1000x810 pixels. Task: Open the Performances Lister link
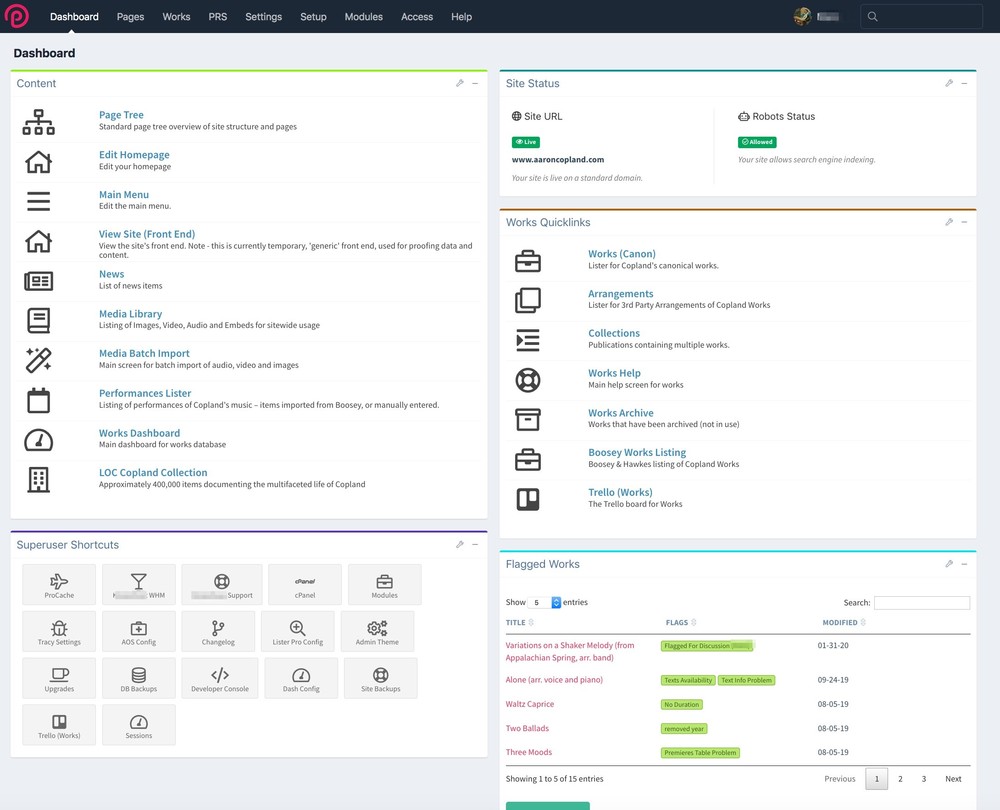tap(145, 393)
